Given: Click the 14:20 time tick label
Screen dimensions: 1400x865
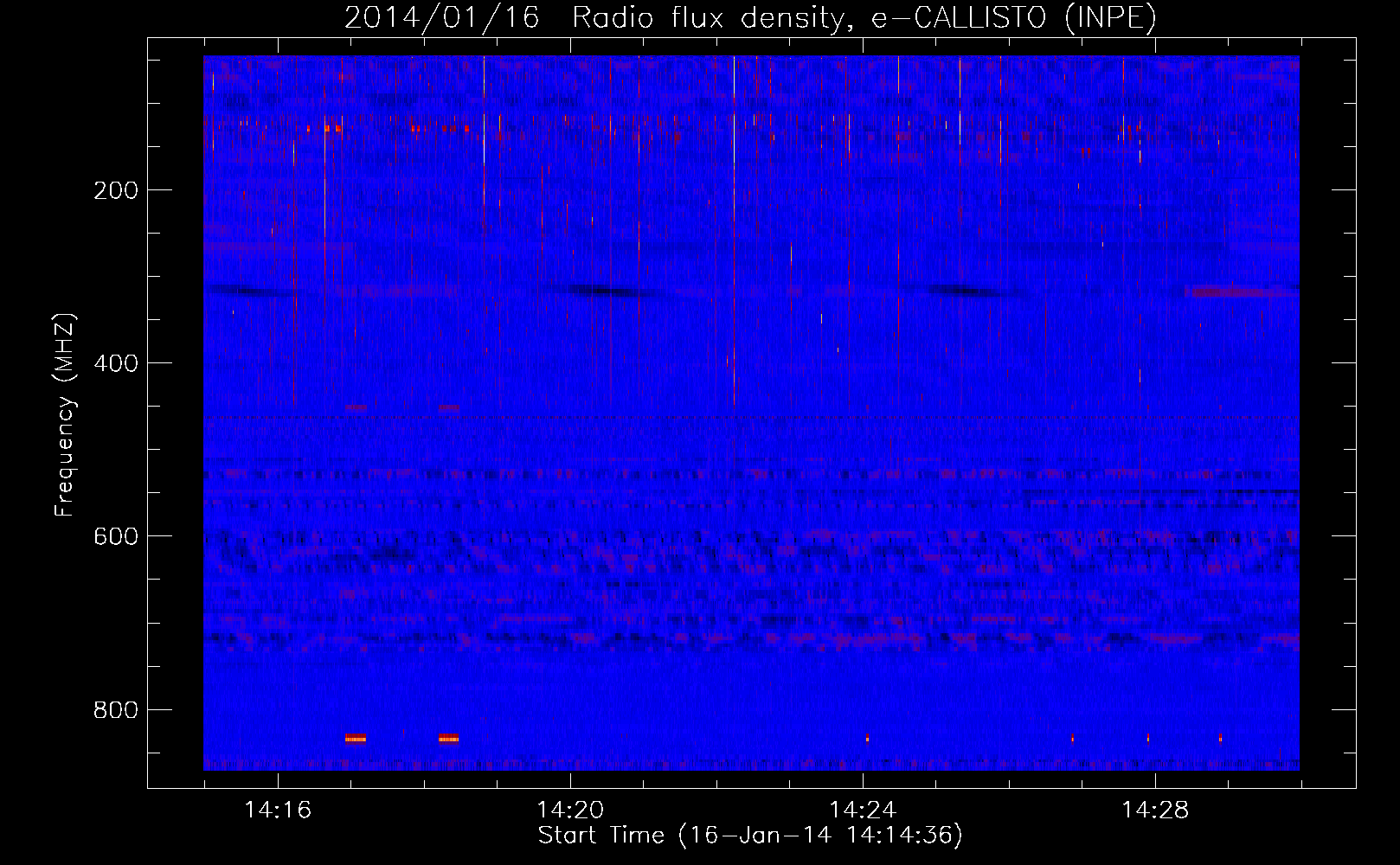Looking at the screenshot, I should 570,810.
